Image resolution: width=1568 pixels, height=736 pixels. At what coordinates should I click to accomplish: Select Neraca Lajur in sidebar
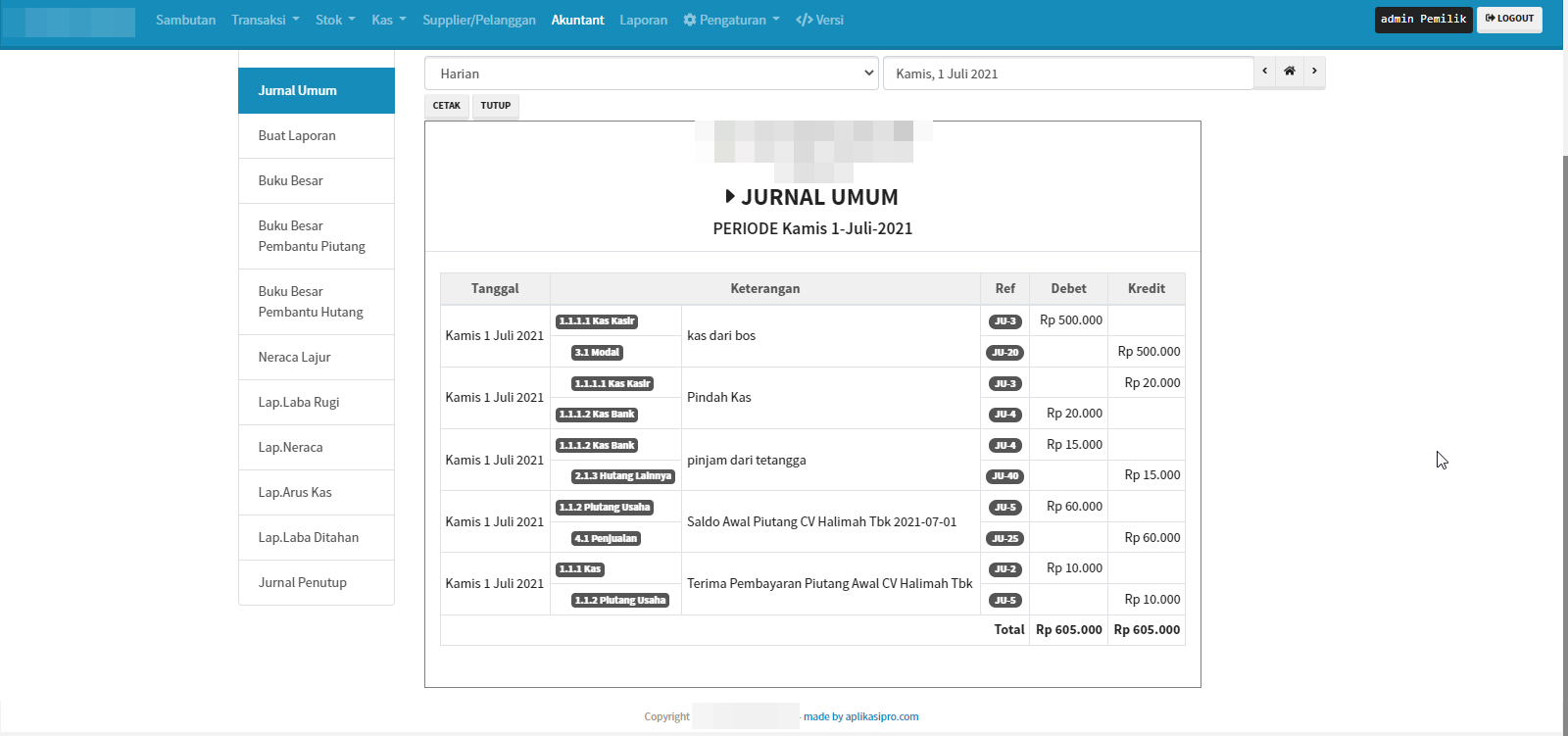click(295, 358)
